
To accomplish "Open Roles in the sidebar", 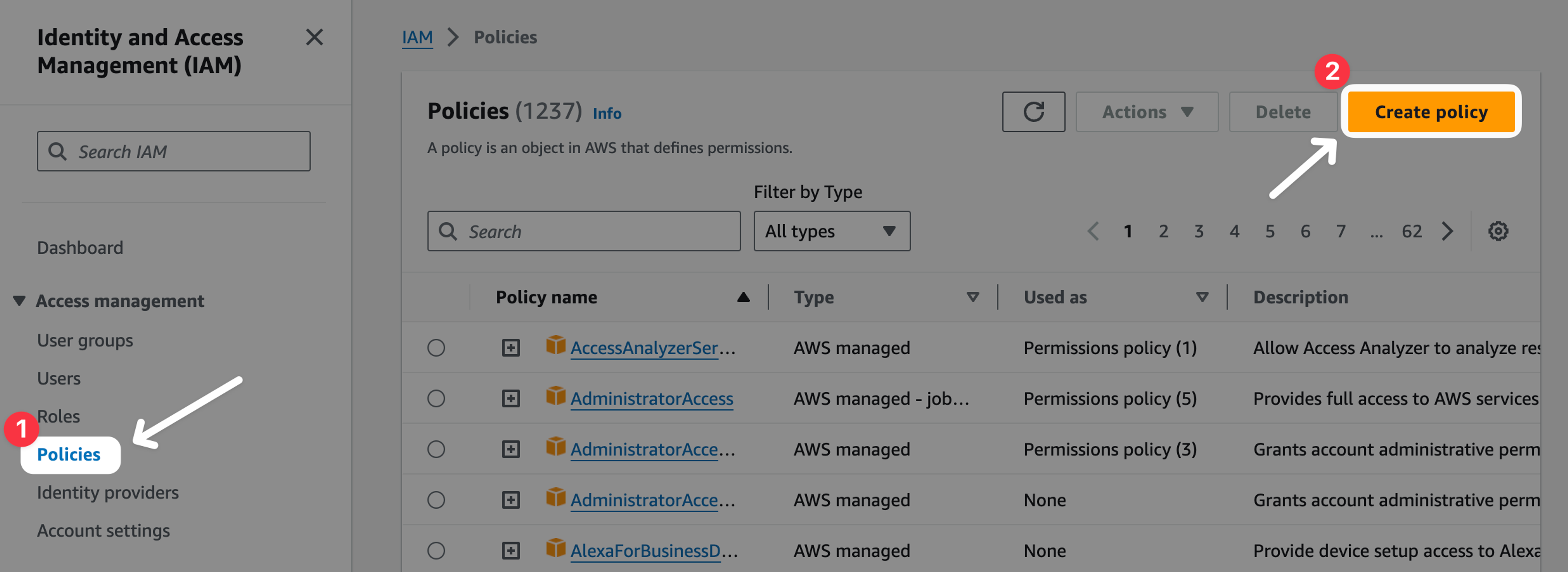I will [58, 416].
